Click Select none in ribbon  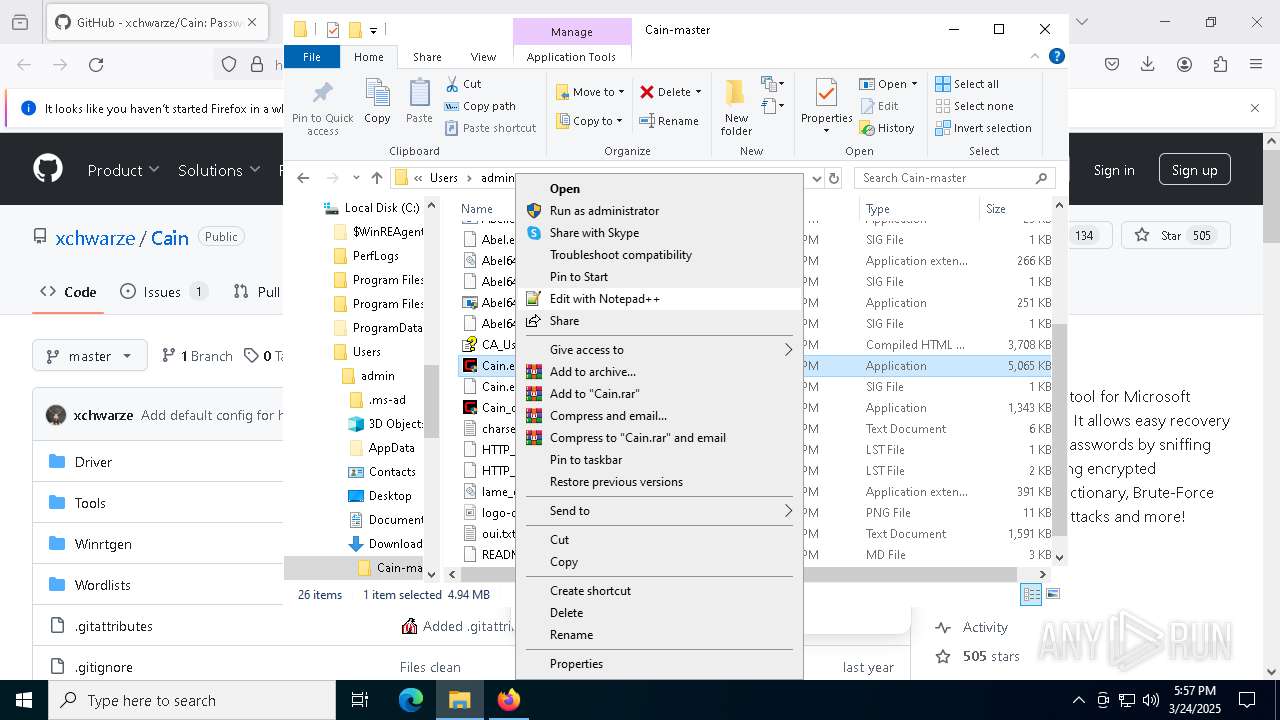coord(974,106)
